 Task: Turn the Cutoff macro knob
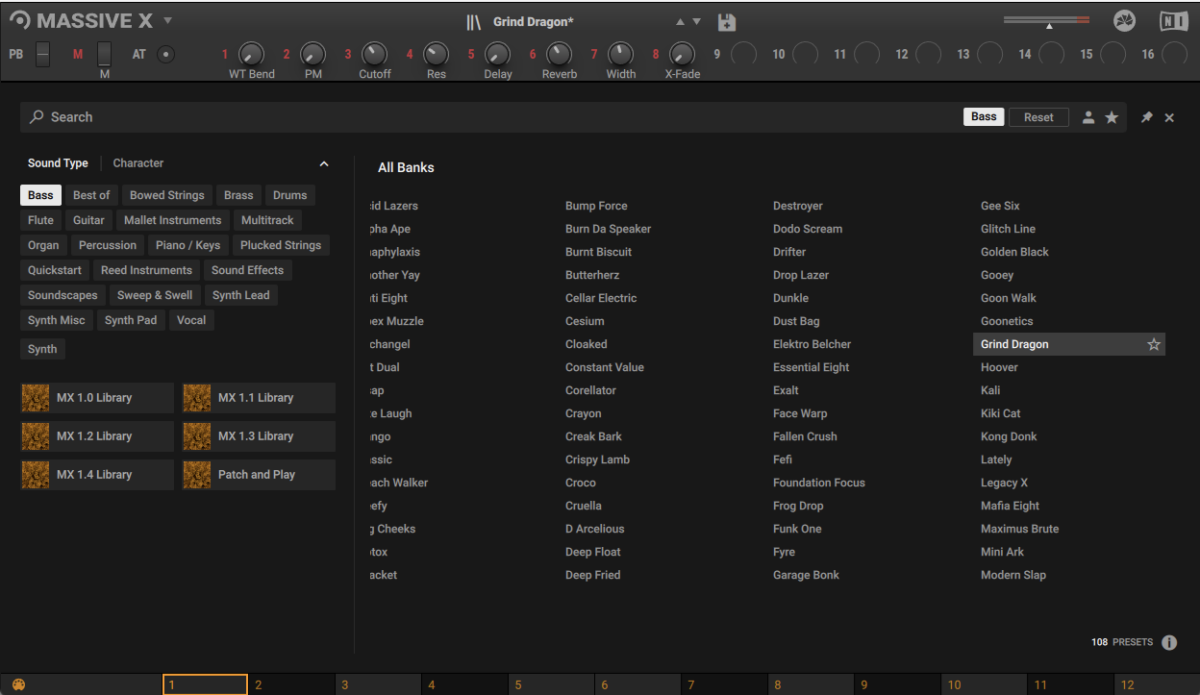coord(374,54)
